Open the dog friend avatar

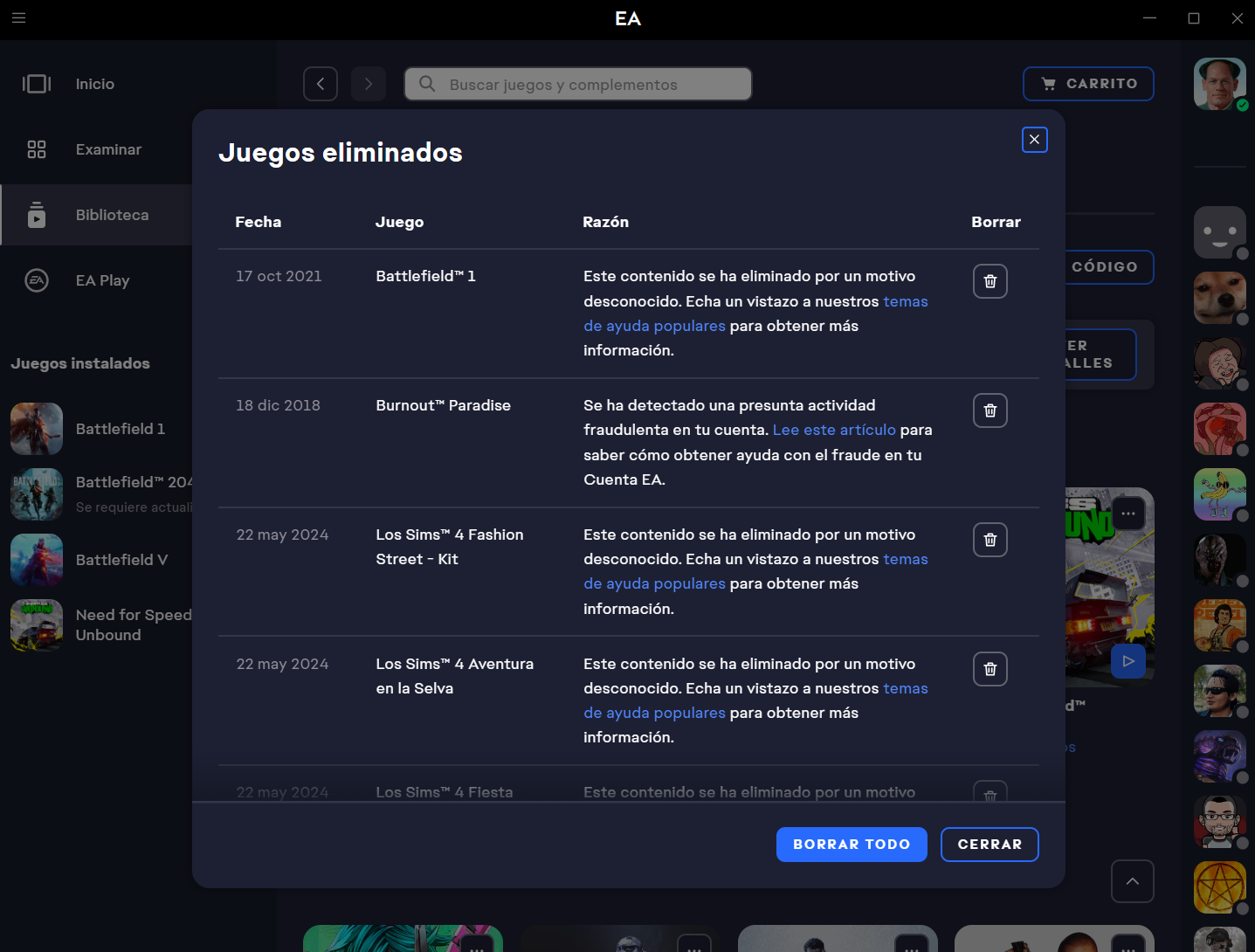tap(1220, 298)
